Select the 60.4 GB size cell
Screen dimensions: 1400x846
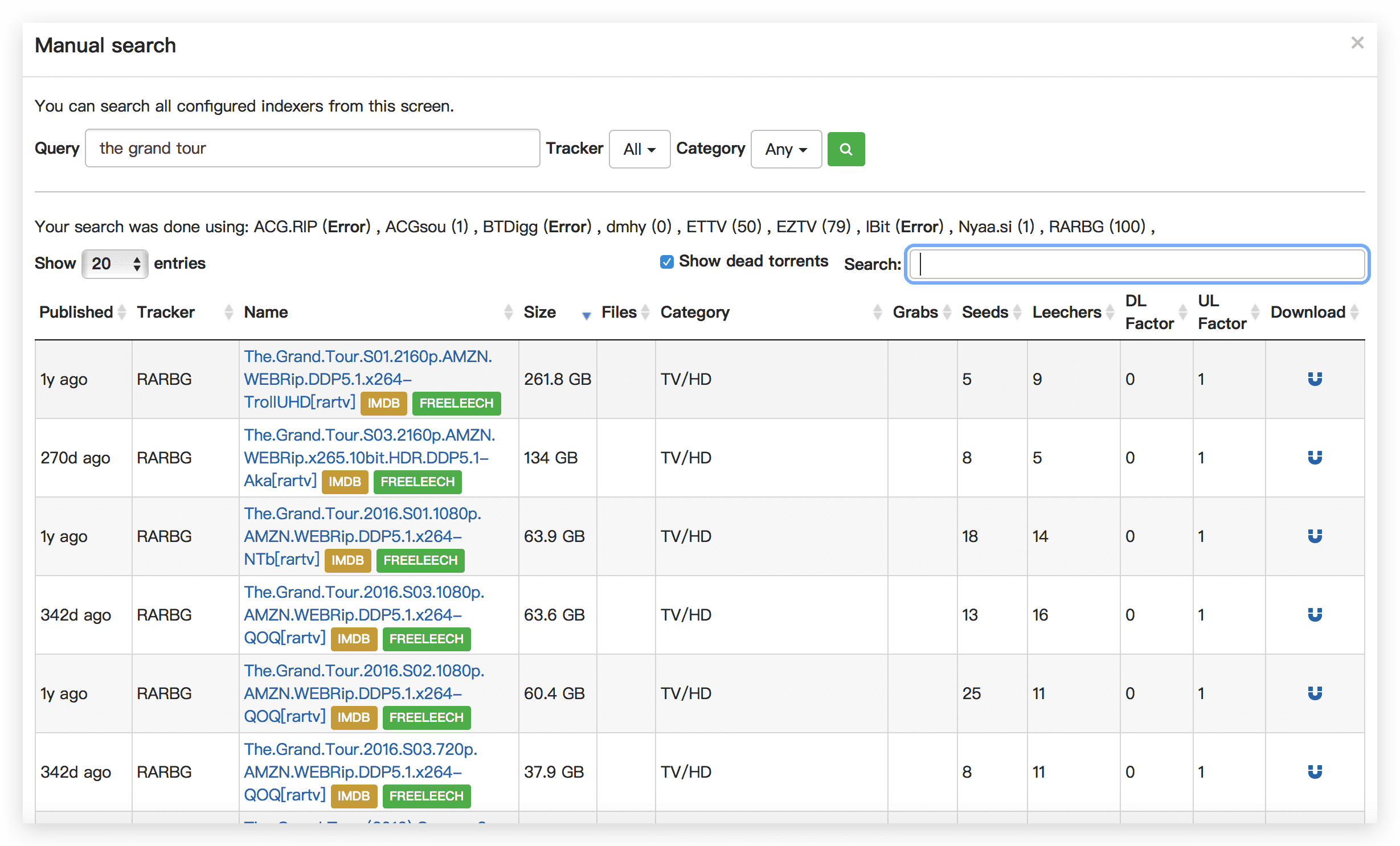[x=558, y=693]
